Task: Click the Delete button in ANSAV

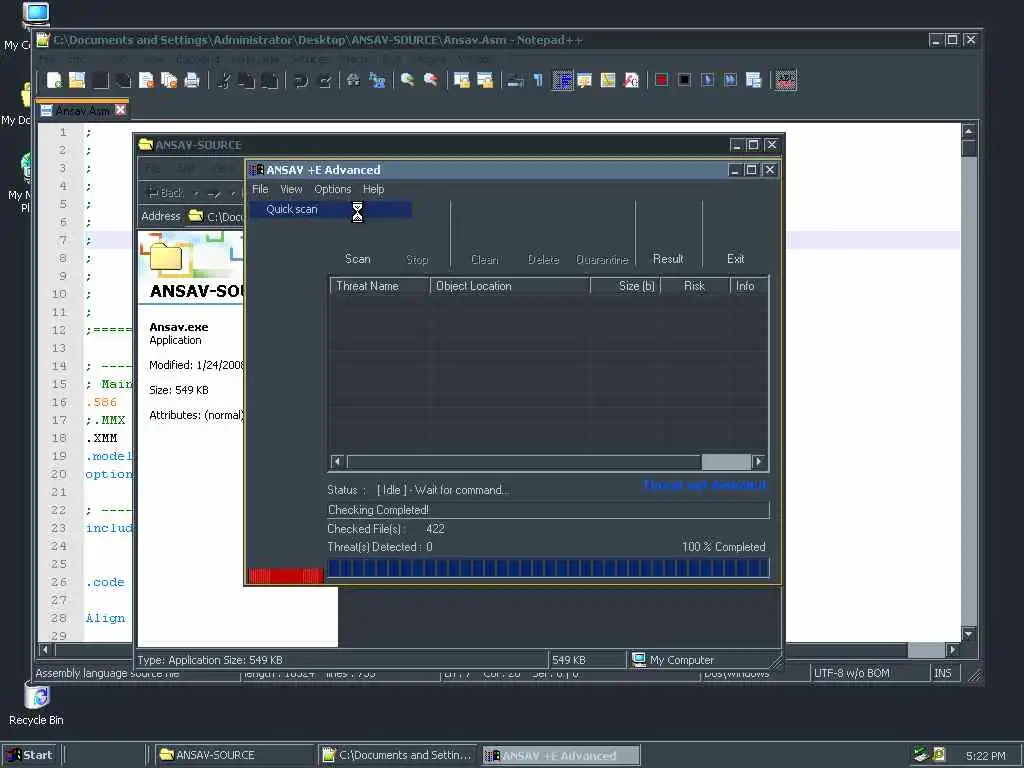Action: click(x=543, y=259)
